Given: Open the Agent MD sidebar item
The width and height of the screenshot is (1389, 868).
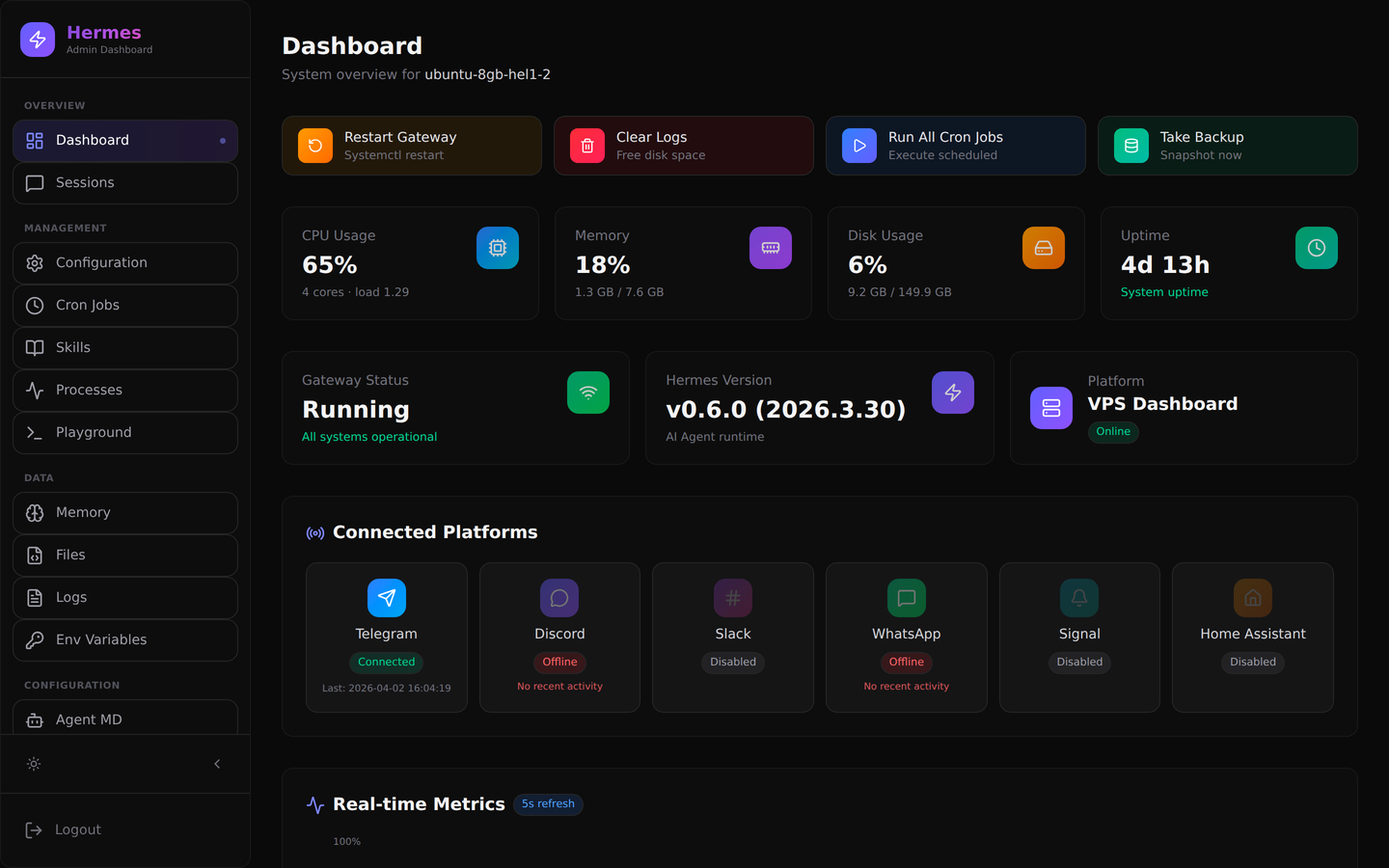Looking at the screenshot, I should point(125,718).
